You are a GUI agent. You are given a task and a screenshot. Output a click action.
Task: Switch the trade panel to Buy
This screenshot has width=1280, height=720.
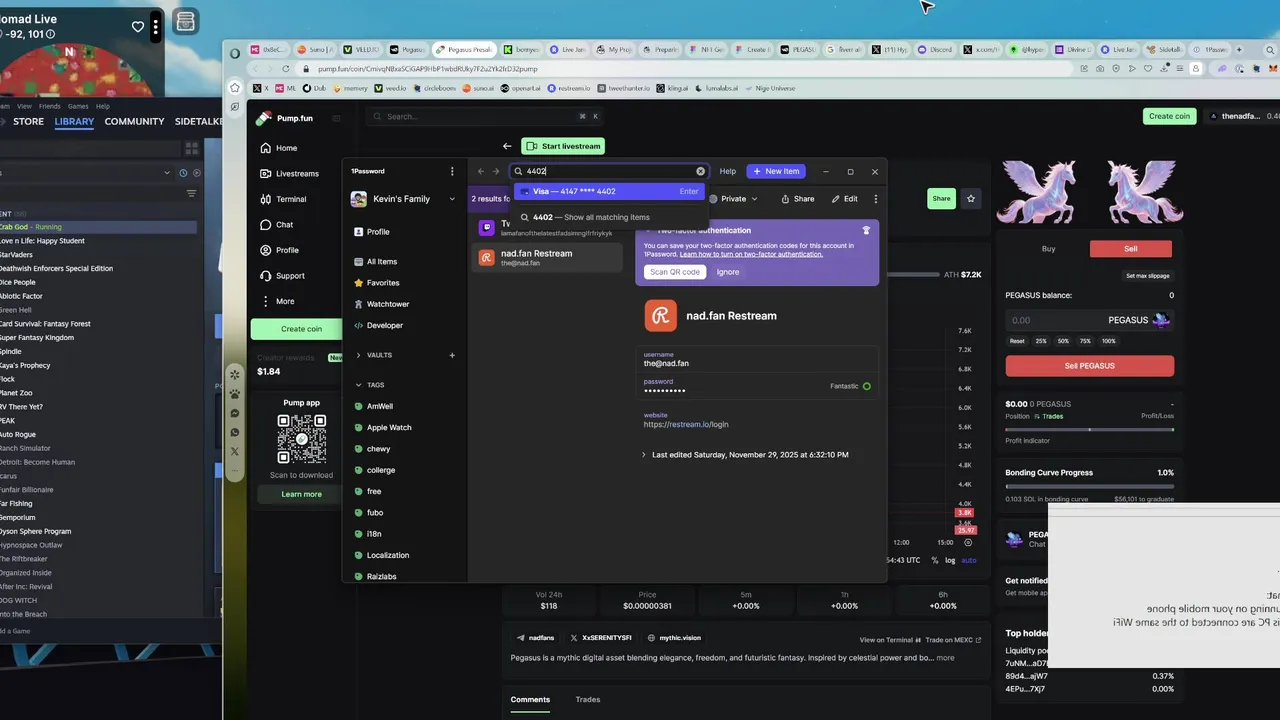click(1048, 249)
